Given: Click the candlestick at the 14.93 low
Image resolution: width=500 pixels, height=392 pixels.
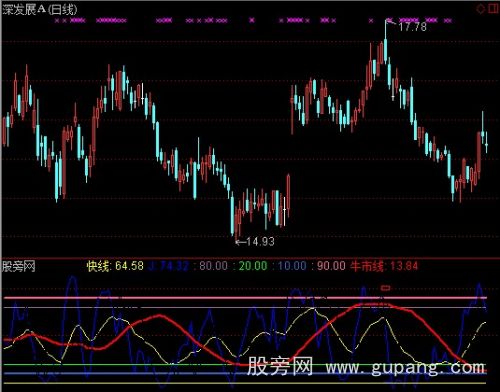Looking at the screenshot, I should pyautogui.click(x=237, y=222).
